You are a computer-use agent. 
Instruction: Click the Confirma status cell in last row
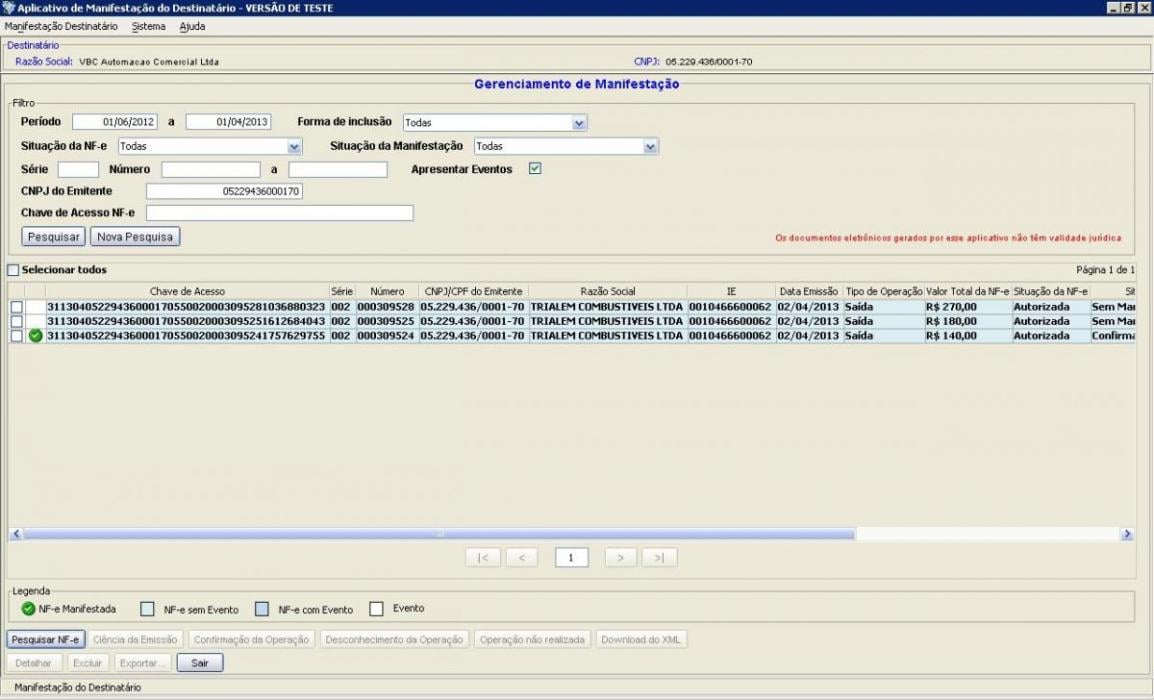tap(1113, 336)
